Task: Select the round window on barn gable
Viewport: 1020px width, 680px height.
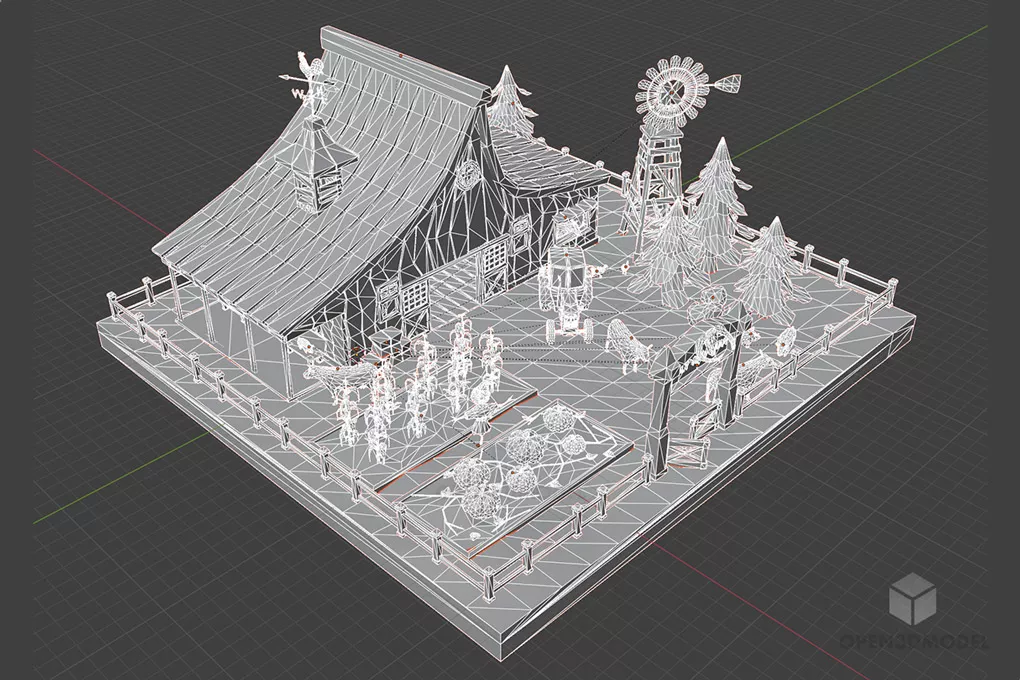Action: pos(467,173)
